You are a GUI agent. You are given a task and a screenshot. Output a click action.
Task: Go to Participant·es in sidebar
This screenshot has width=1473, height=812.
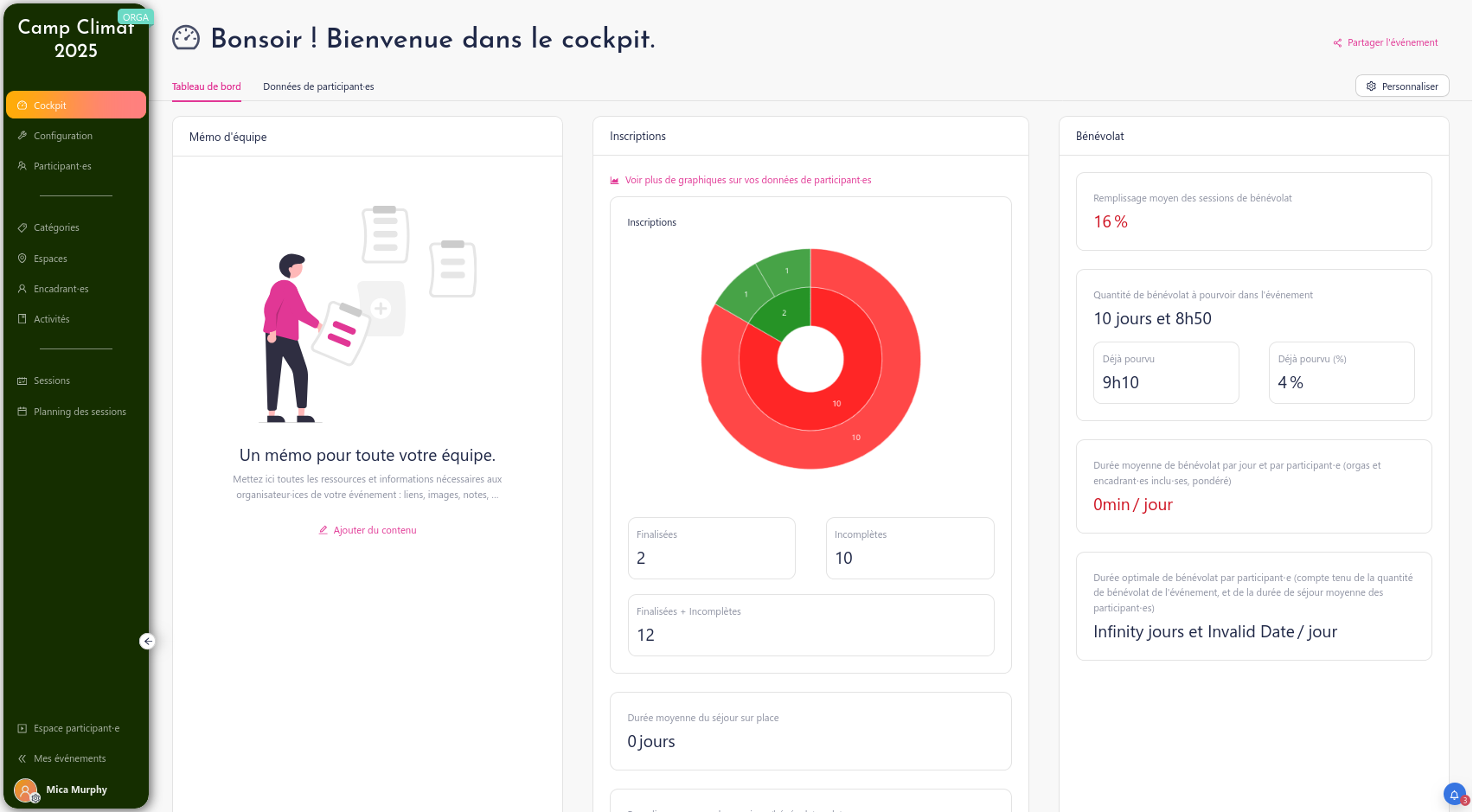click(62, 166)
